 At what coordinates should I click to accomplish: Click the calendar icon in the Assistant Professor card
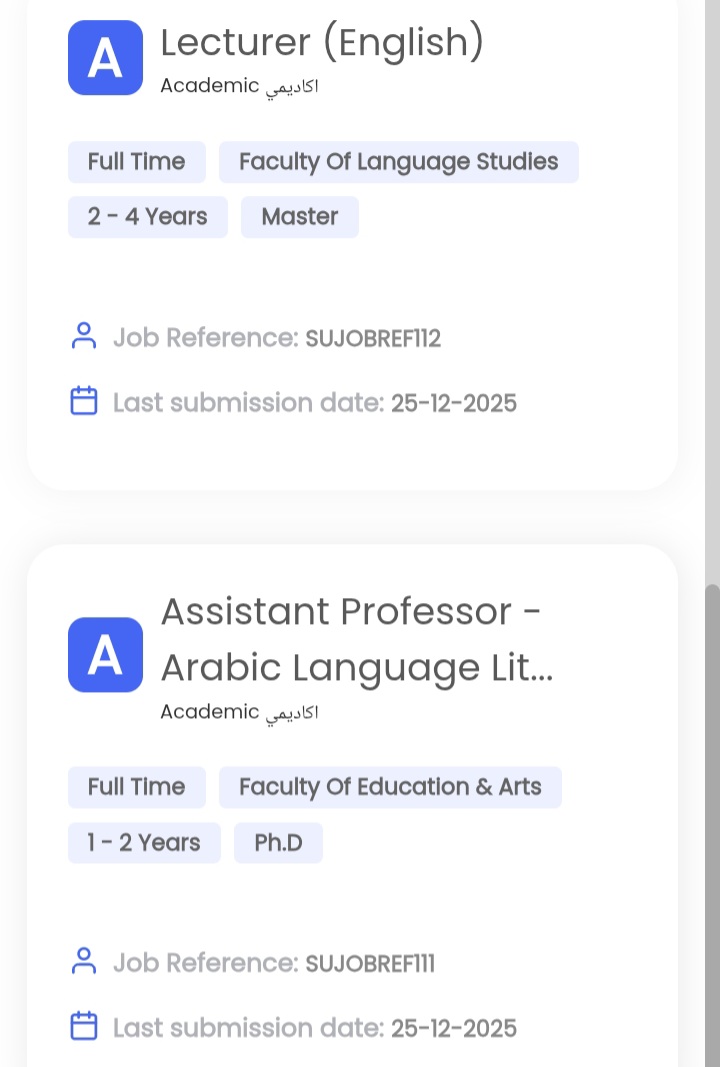click(84, 1027)
